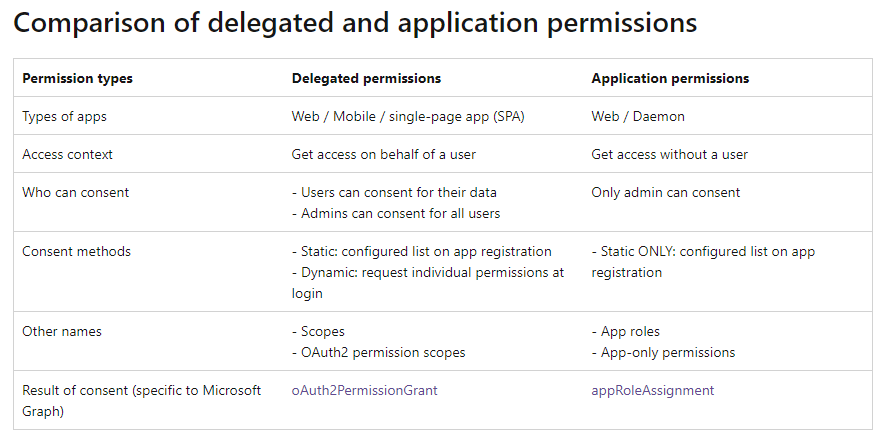Screen dimensions: 887x438
Task: Click the 'Permission types' column header
Action: coord(77,78)
